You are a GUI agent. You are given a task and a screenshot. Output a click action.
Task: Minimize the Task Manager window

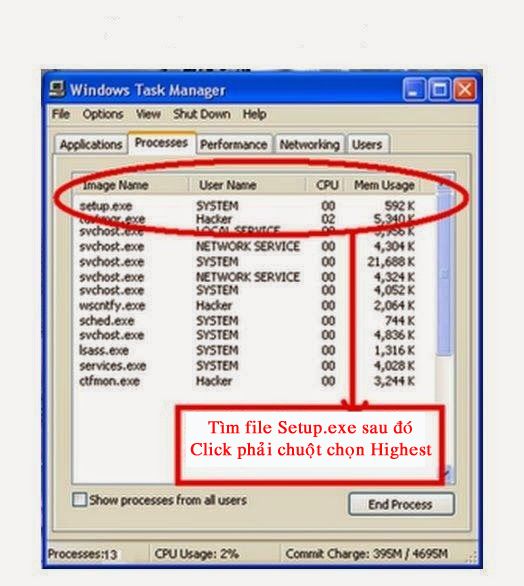click(x=413, y=90)
